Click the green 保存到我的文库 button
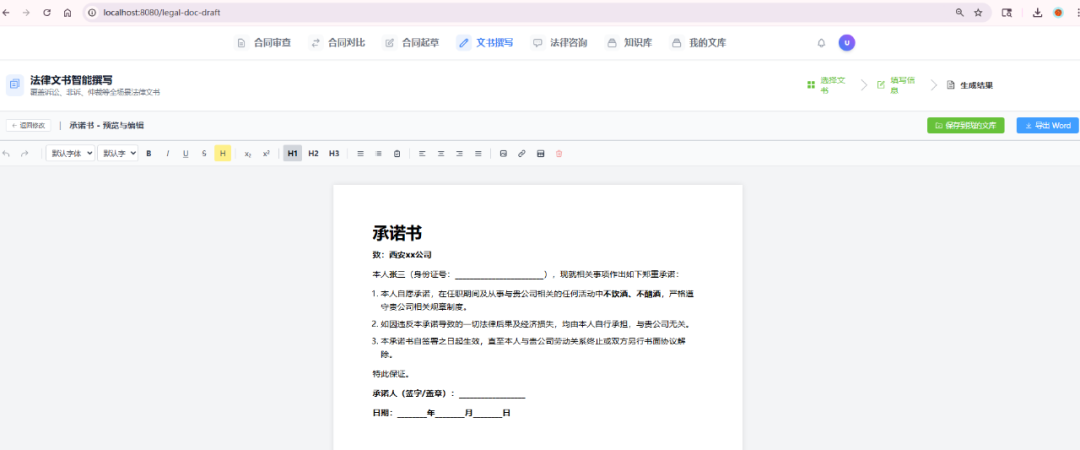 (965, 125)
